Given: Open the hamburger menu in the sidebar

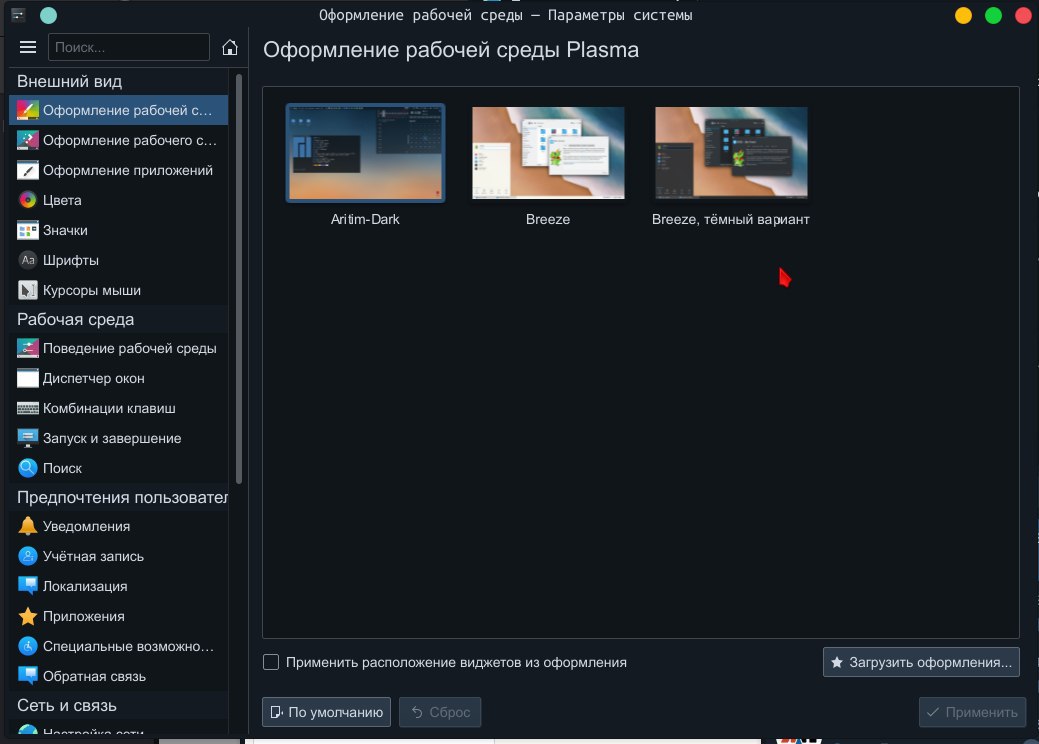Looking at the screenshot, I should click(28, 47).
